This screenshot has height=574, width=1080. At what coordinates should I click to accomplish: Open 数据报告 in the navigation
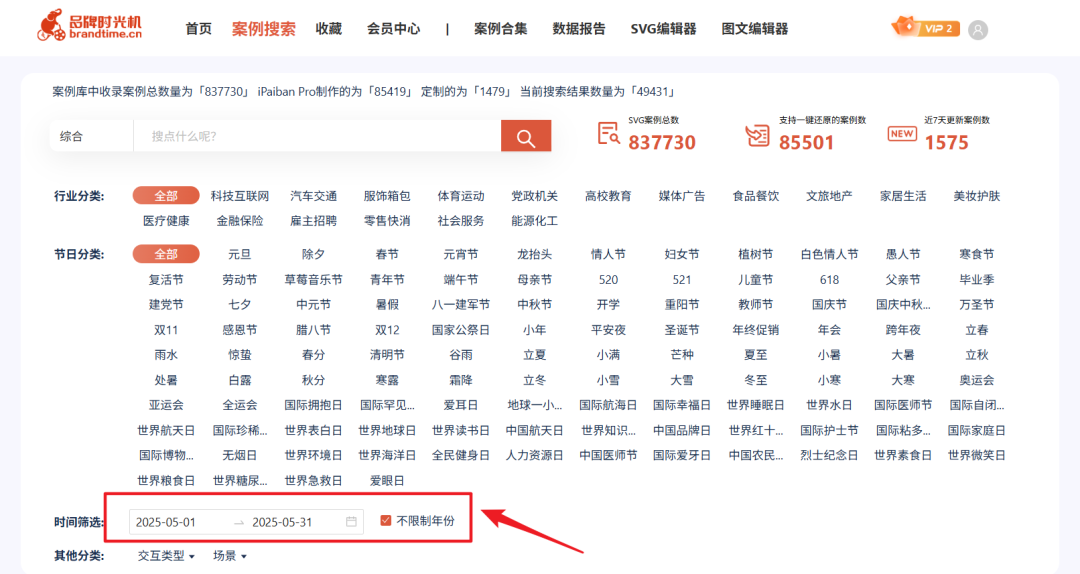579,29
